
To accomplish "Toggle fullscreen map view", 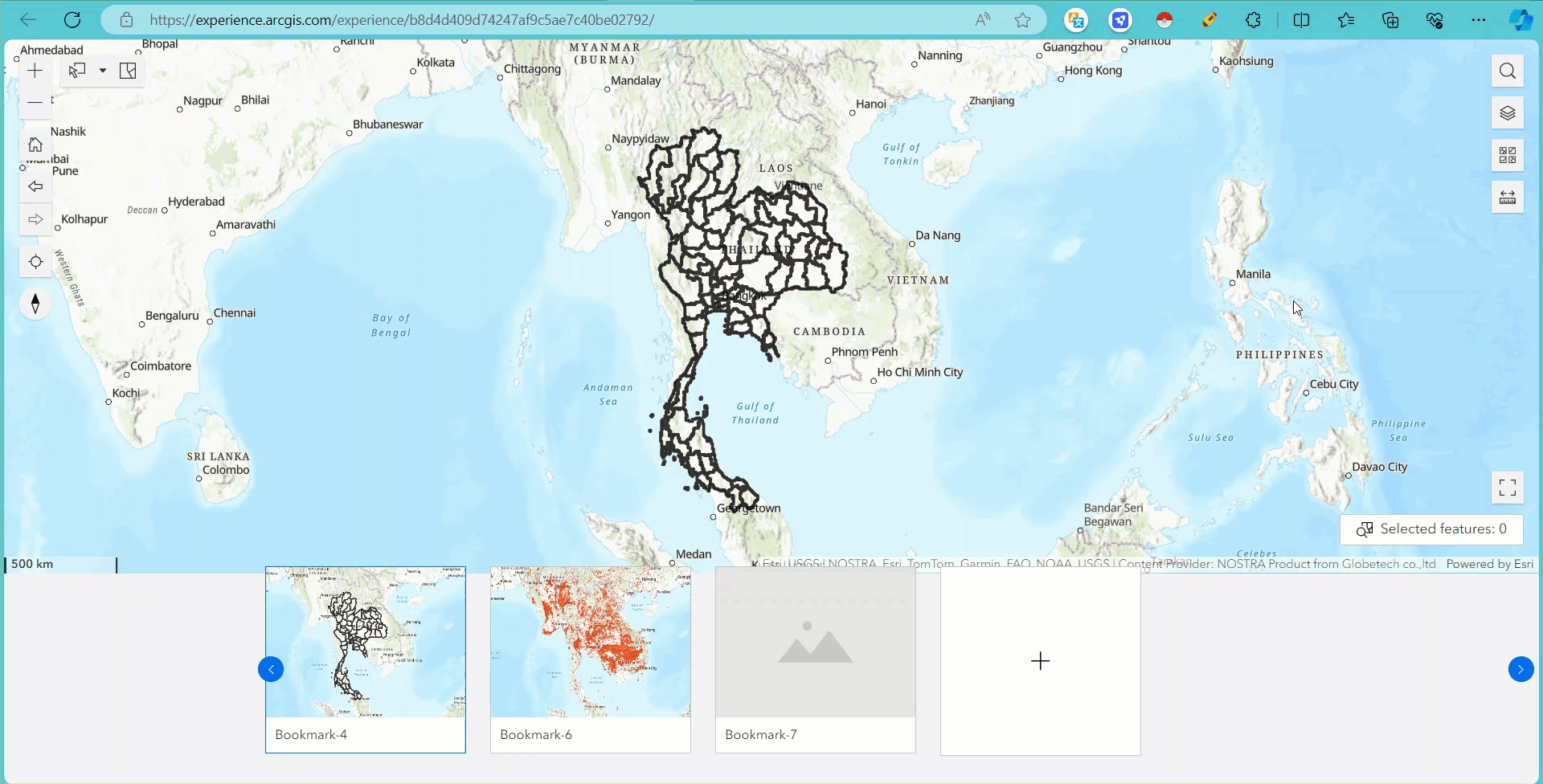I will click(x=1508, y=487).
